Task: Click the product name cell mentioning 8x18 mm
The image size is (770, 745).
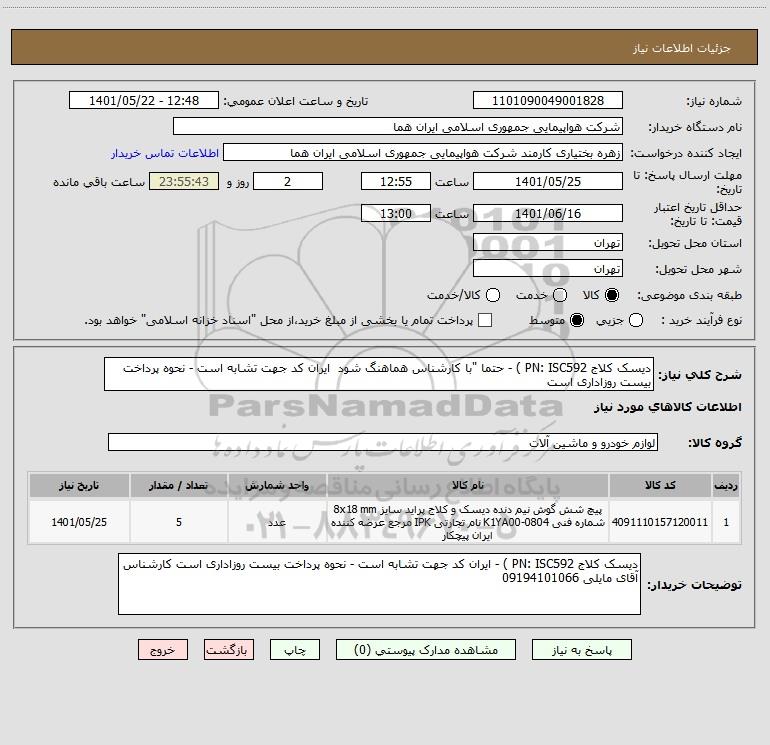Action: click(x=468, y=522)
